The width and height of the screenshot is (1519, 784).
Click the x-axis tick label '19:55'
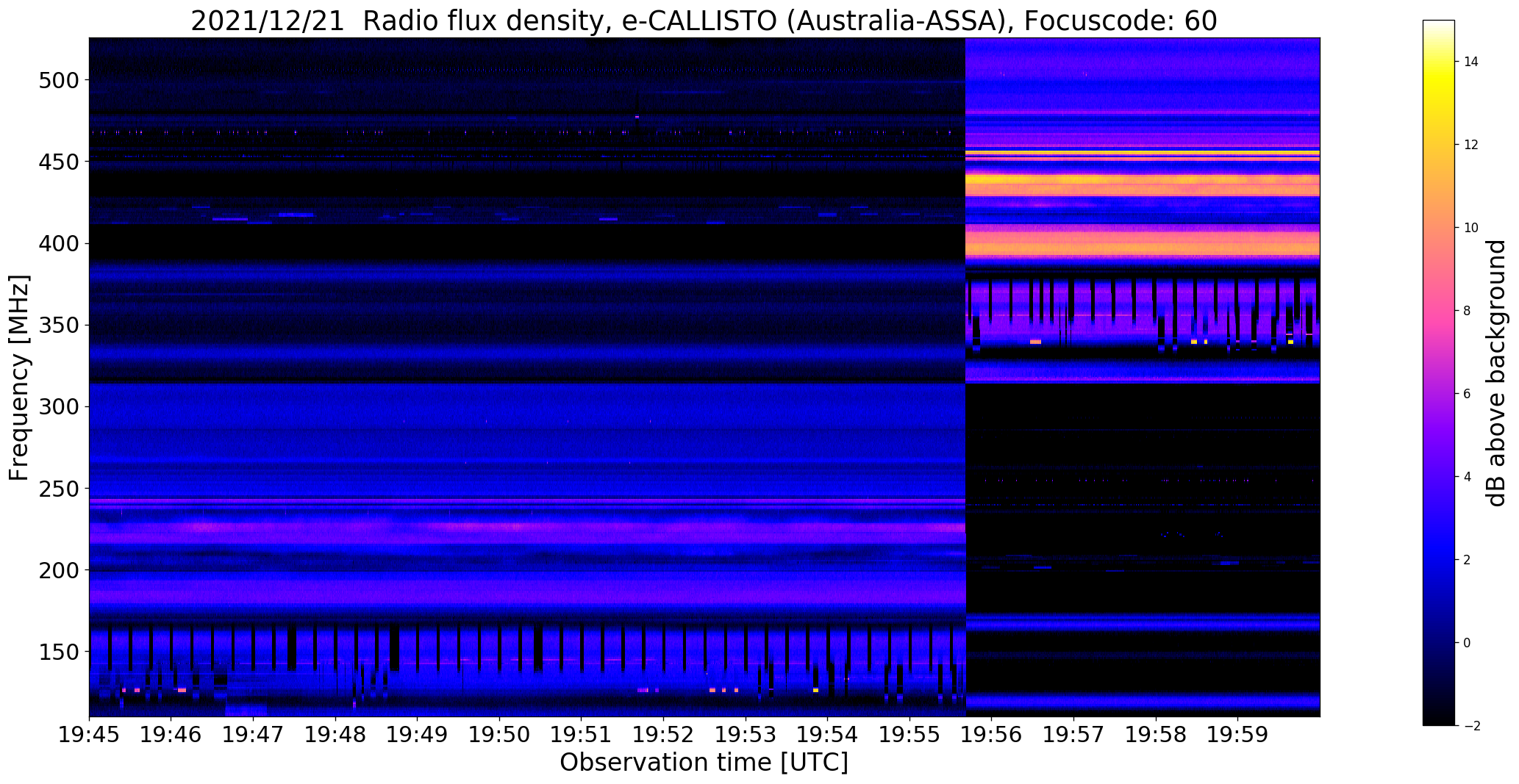click(910, 734)
